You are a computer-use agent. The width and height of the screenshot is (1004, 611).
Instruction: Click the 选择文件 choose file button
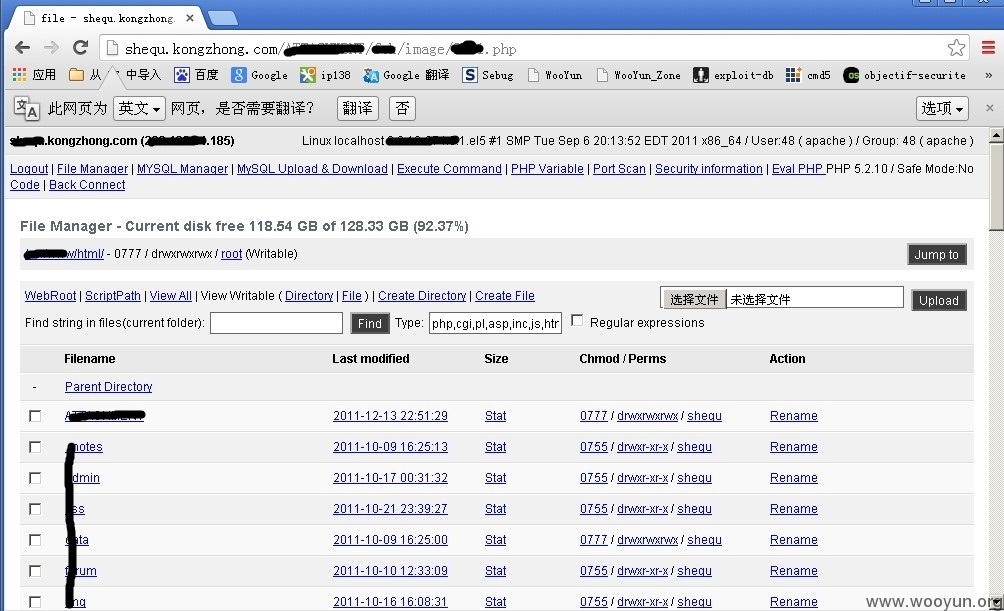[x=694, y=299]
